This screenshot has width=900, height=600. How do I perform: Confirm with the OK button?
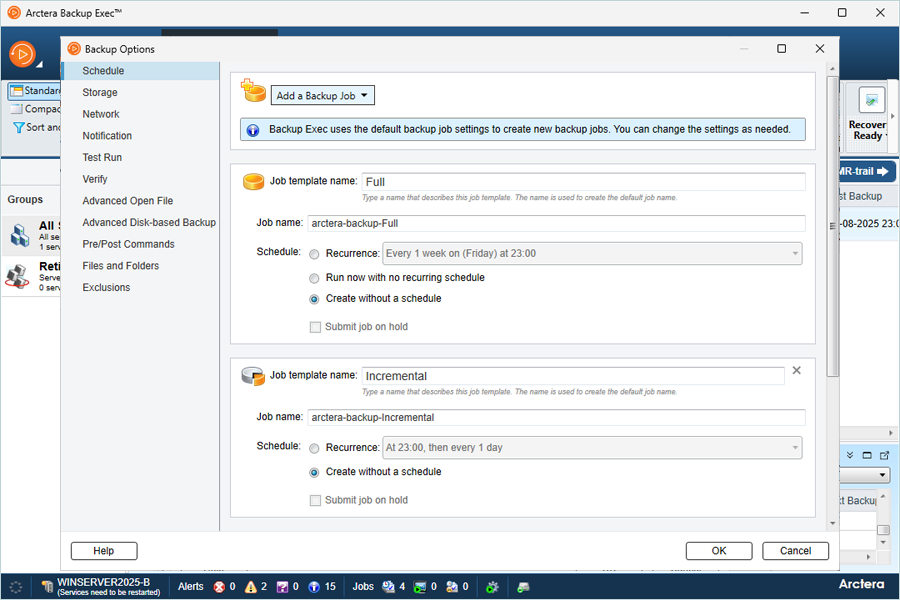point(719,551)
